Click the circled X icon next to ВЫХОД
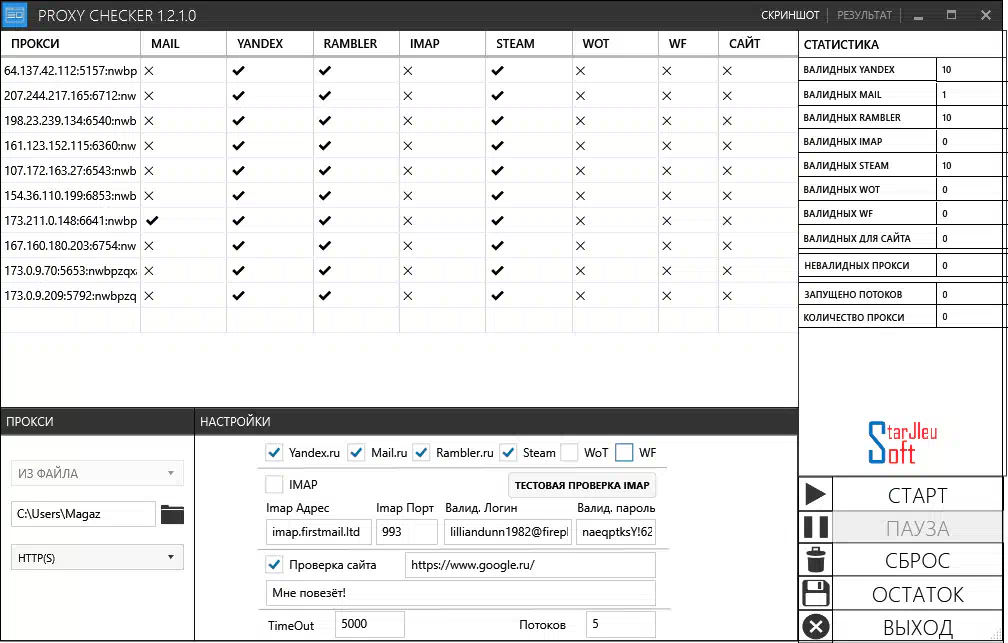Image resolution: width=1008 pixels, height=643 pixels. tap(816, 626)
